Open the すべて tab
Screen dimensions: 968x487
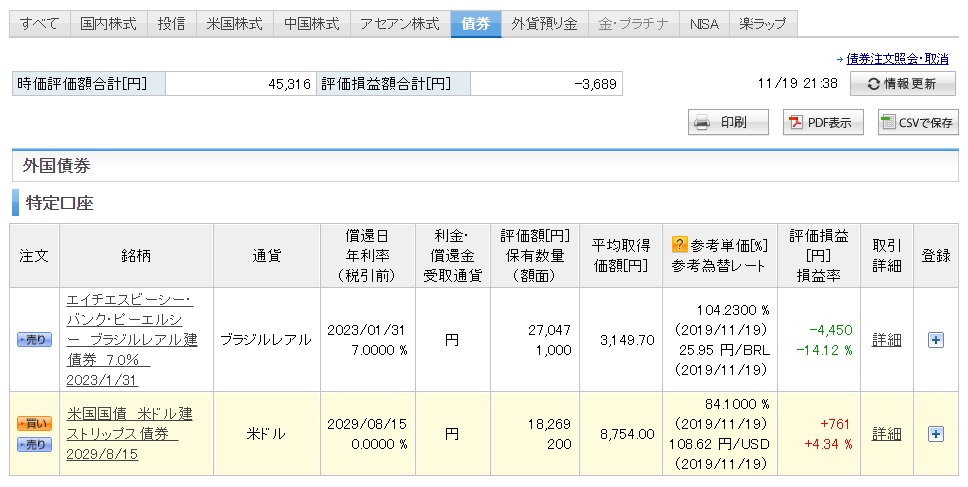tap(40, 24)
